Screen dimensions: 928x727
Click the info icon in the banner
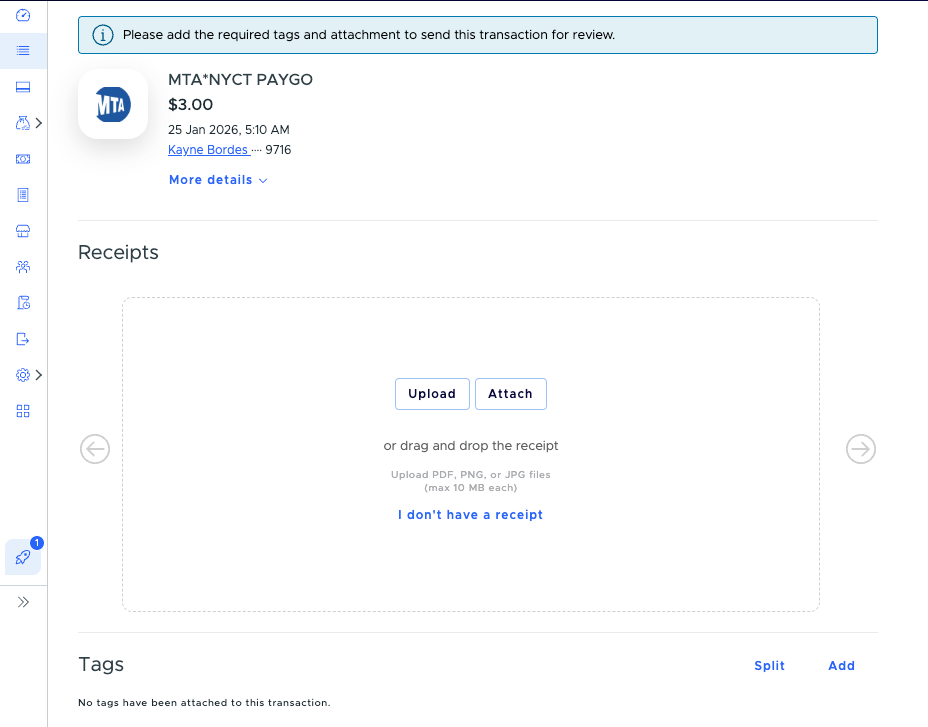click(102, 35)
